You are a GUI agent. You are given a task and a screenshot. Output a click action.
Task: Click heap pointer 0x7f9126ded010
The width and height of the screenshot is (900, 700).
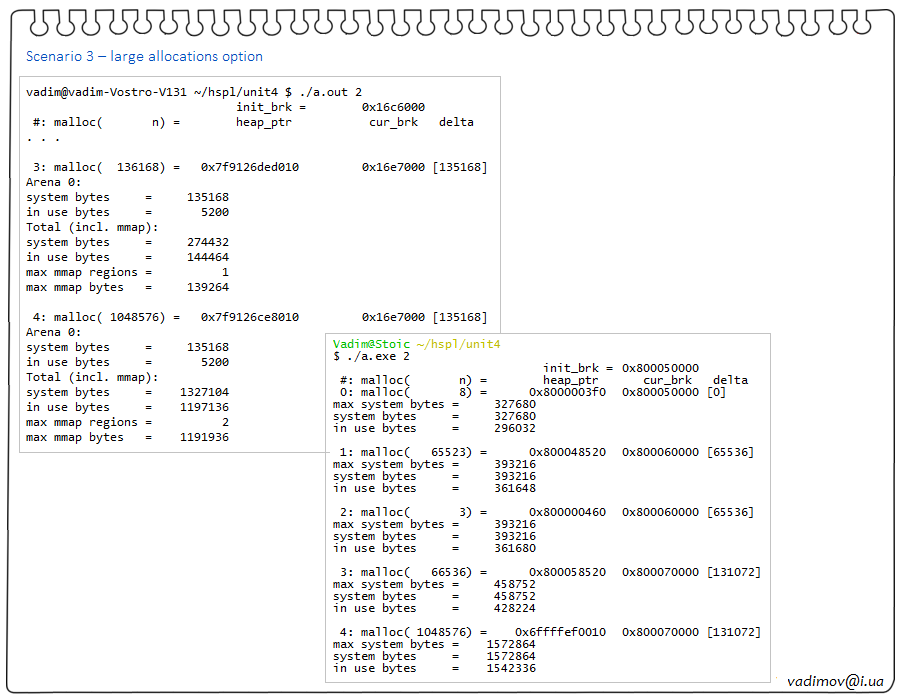[x=250, y=167]
